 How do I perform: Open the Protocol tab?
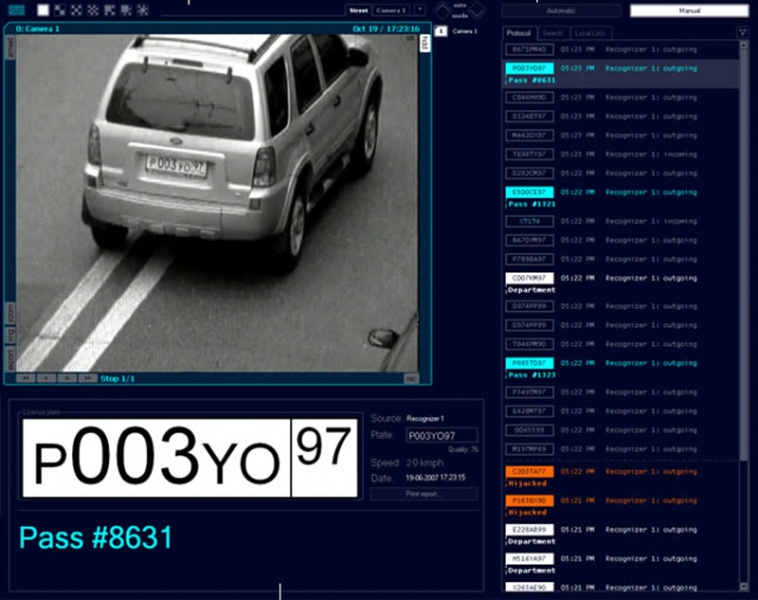click(519, 33)
